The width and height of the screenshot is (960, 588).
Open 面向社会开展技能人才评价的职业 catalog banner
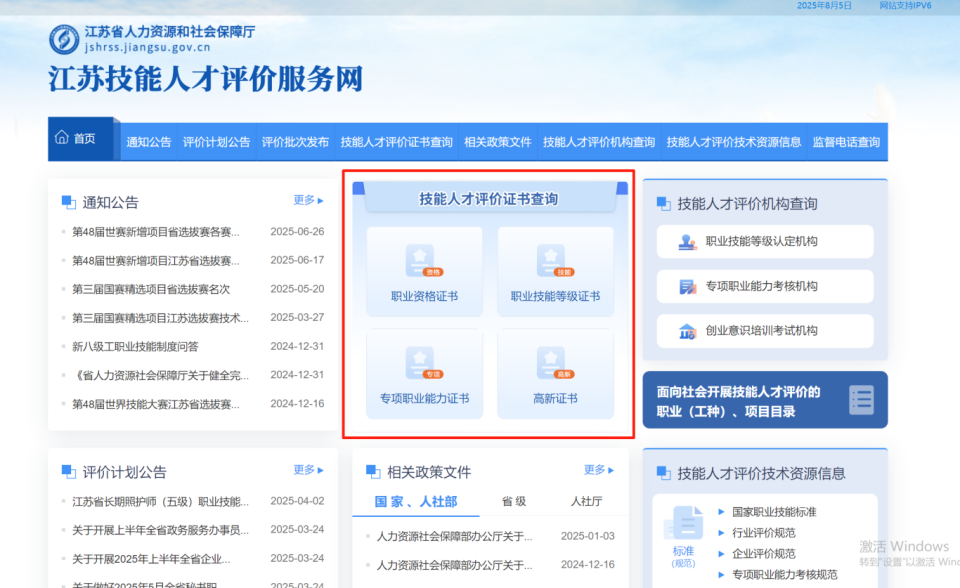(x=765, y=400)
